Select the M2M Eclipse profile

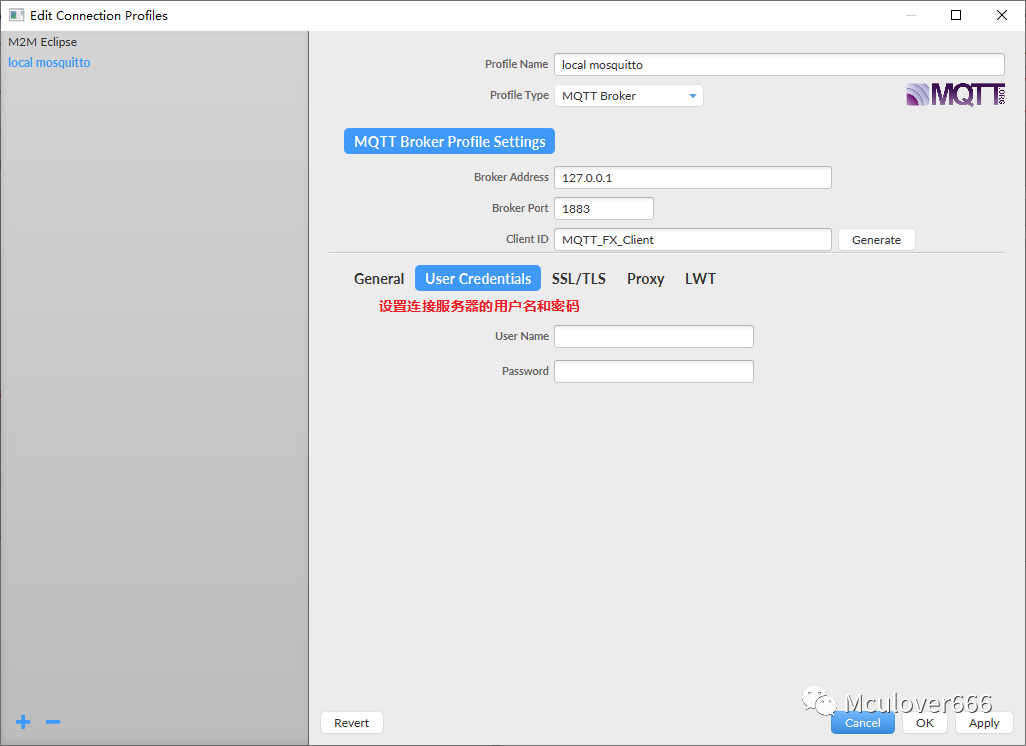coord(43,42)
